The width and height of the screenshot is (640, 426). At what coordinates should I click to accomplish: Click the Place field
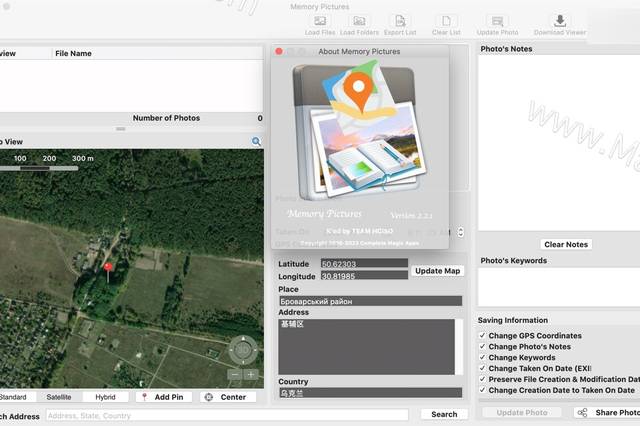tap(371, 301)
